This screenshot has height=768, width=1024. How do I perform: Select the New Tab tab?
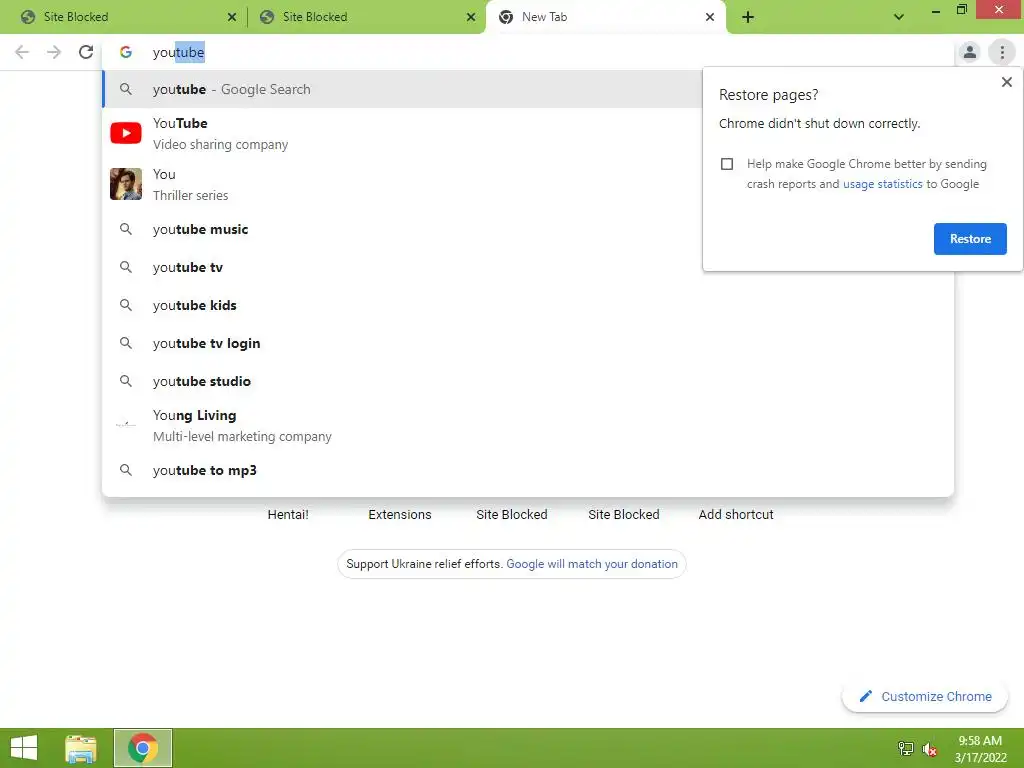click(606, 17)
